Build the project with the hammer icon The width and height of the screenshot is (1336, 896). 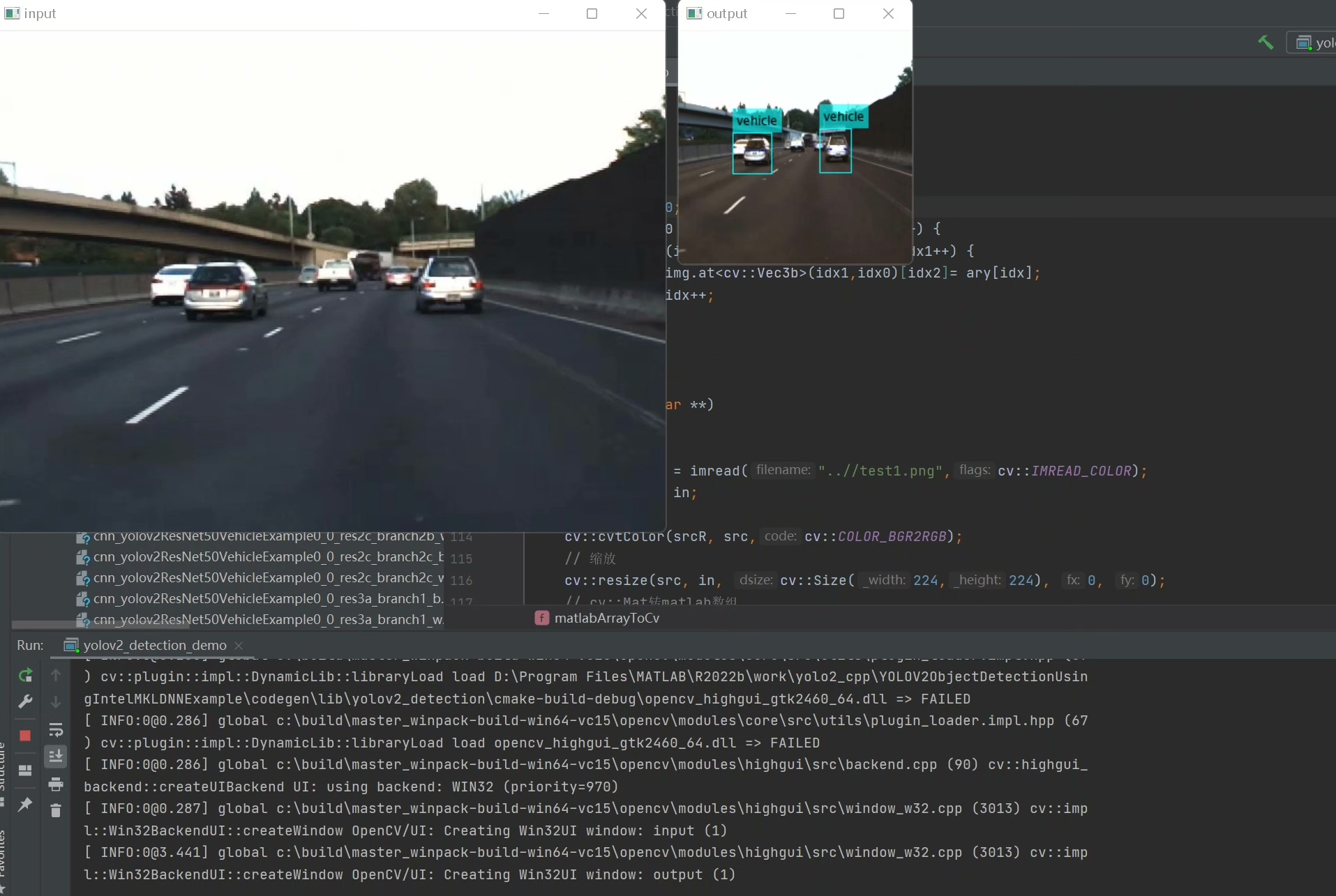click(x=1265, y=43)
